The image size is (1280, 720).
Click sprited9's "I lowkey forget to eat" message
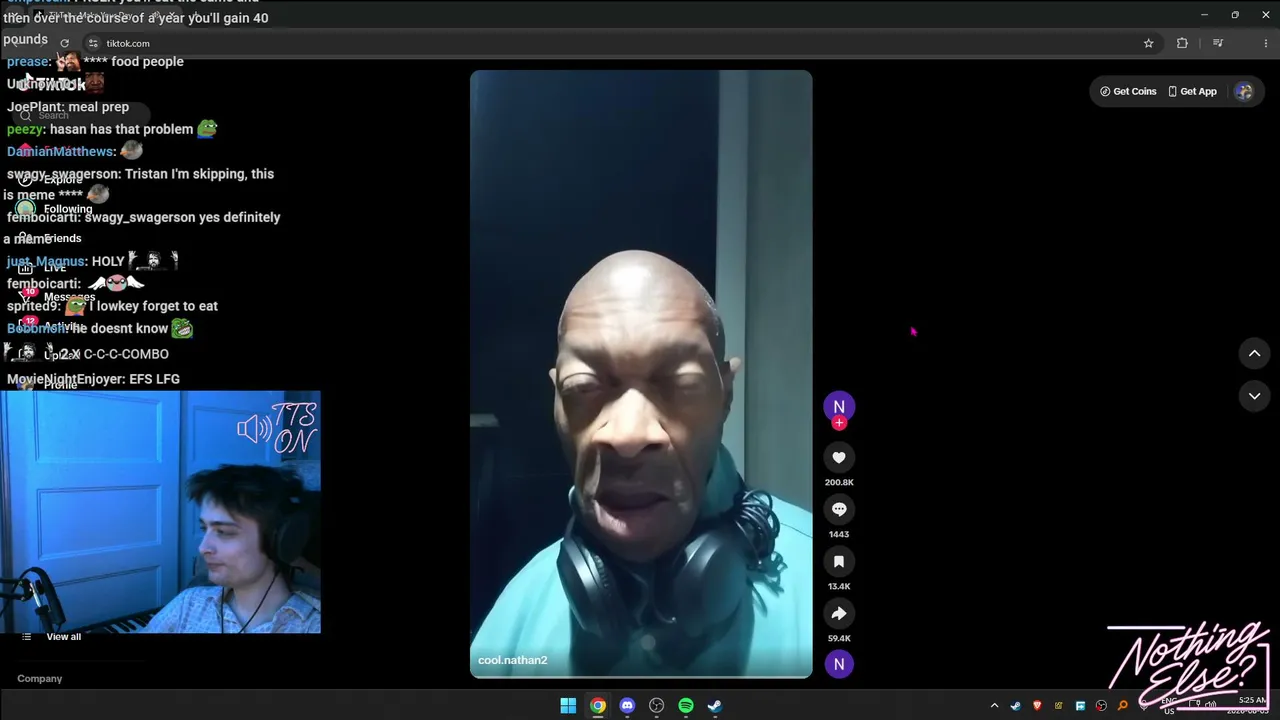(112, 306)
